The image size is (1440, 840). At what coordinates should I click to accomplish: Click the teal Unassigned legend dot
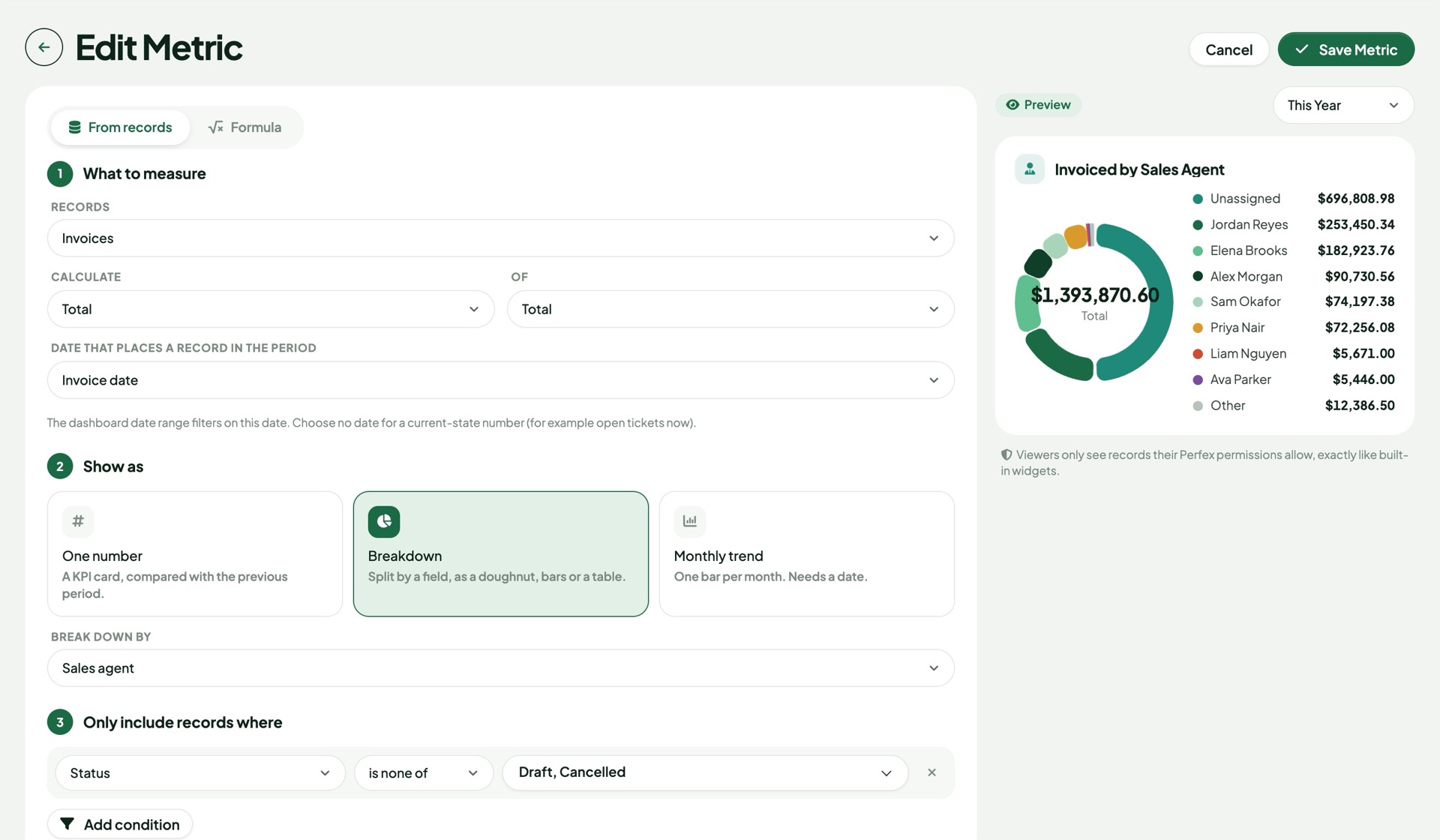1198,199
